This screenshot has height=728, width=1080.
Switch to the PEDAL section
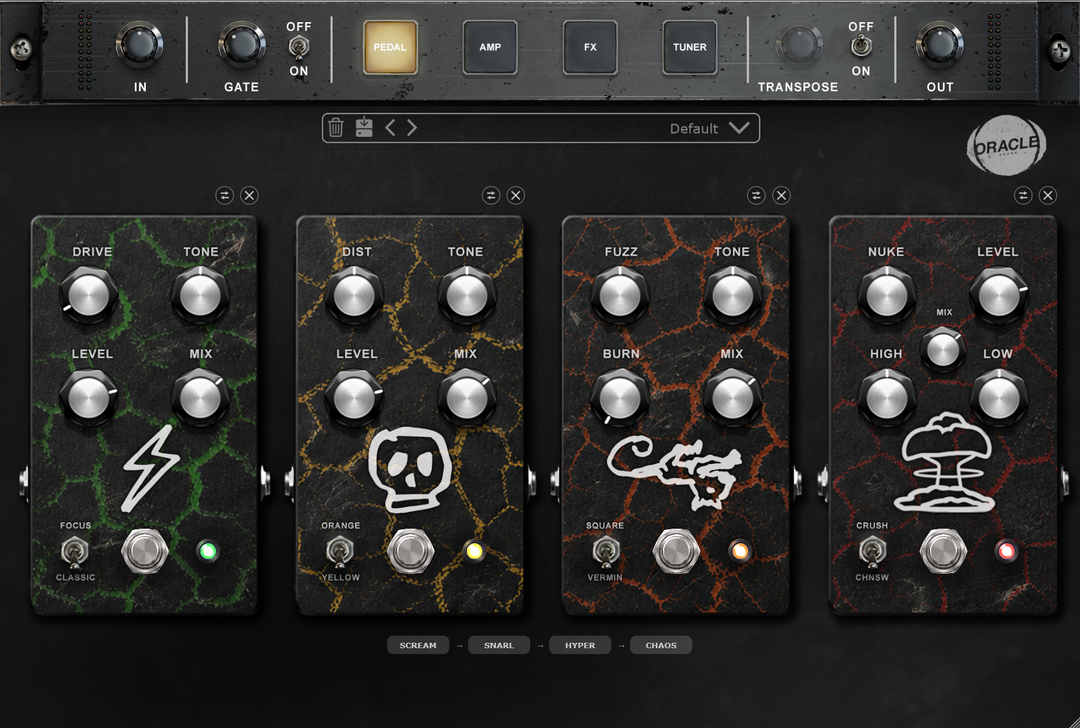coord(390,47)
